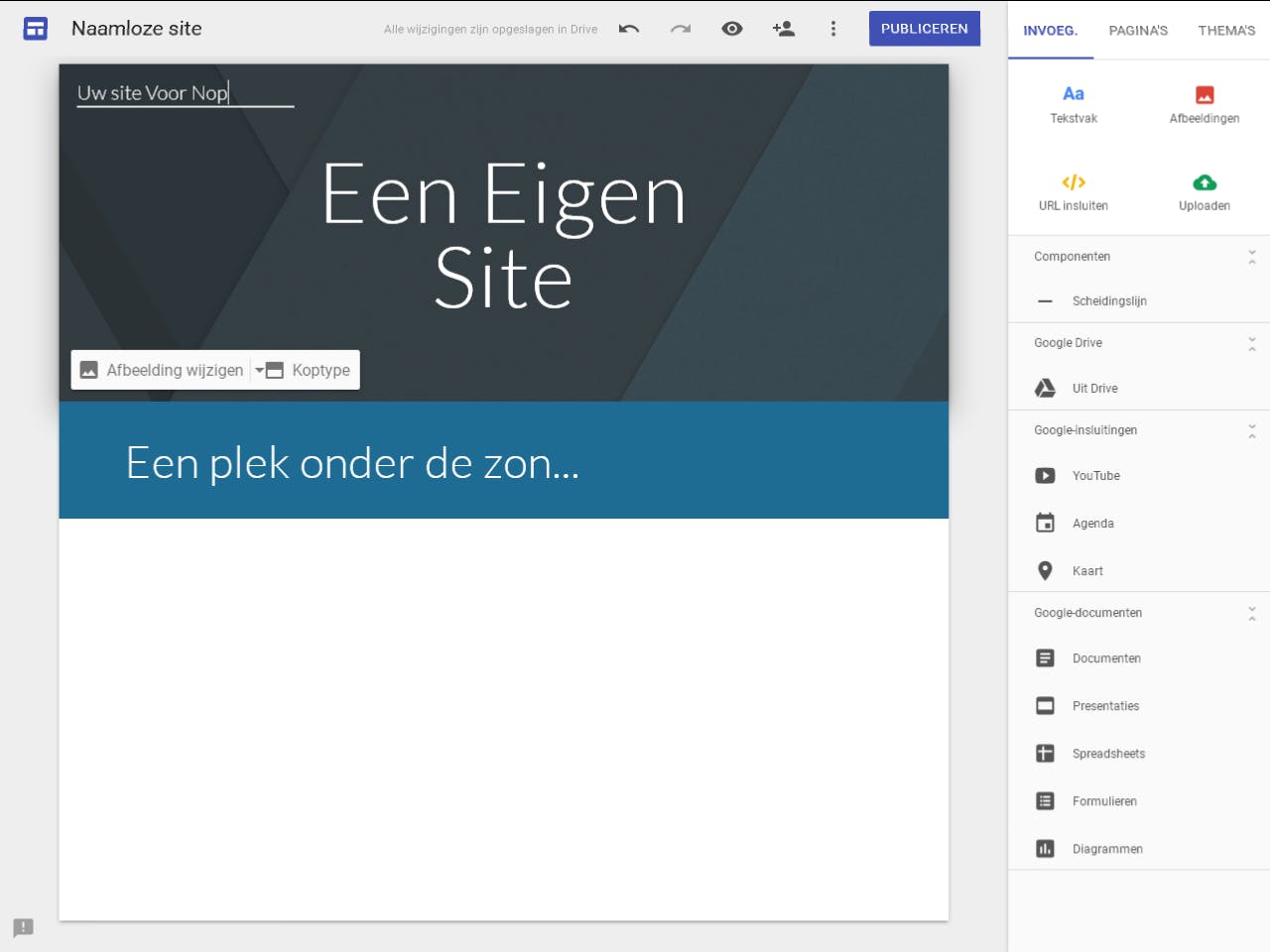Viewport: 1270px width, 952px height.
Task: Insert content Uit Drive
Action: coord(1093,388)
